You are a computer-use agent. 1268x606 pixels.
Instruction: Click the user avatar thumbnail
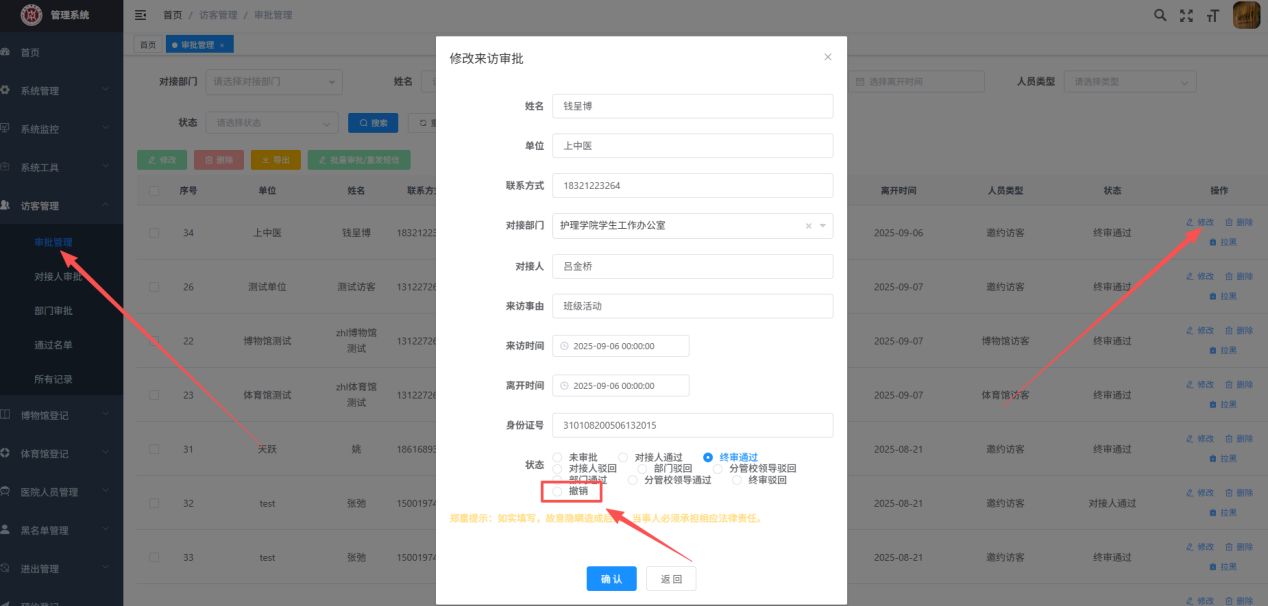[1246, 15]
